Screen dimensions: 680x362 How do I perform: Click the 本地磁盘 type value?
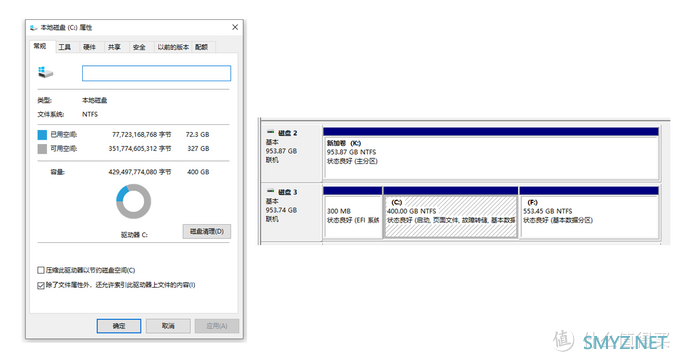[95, 101]
